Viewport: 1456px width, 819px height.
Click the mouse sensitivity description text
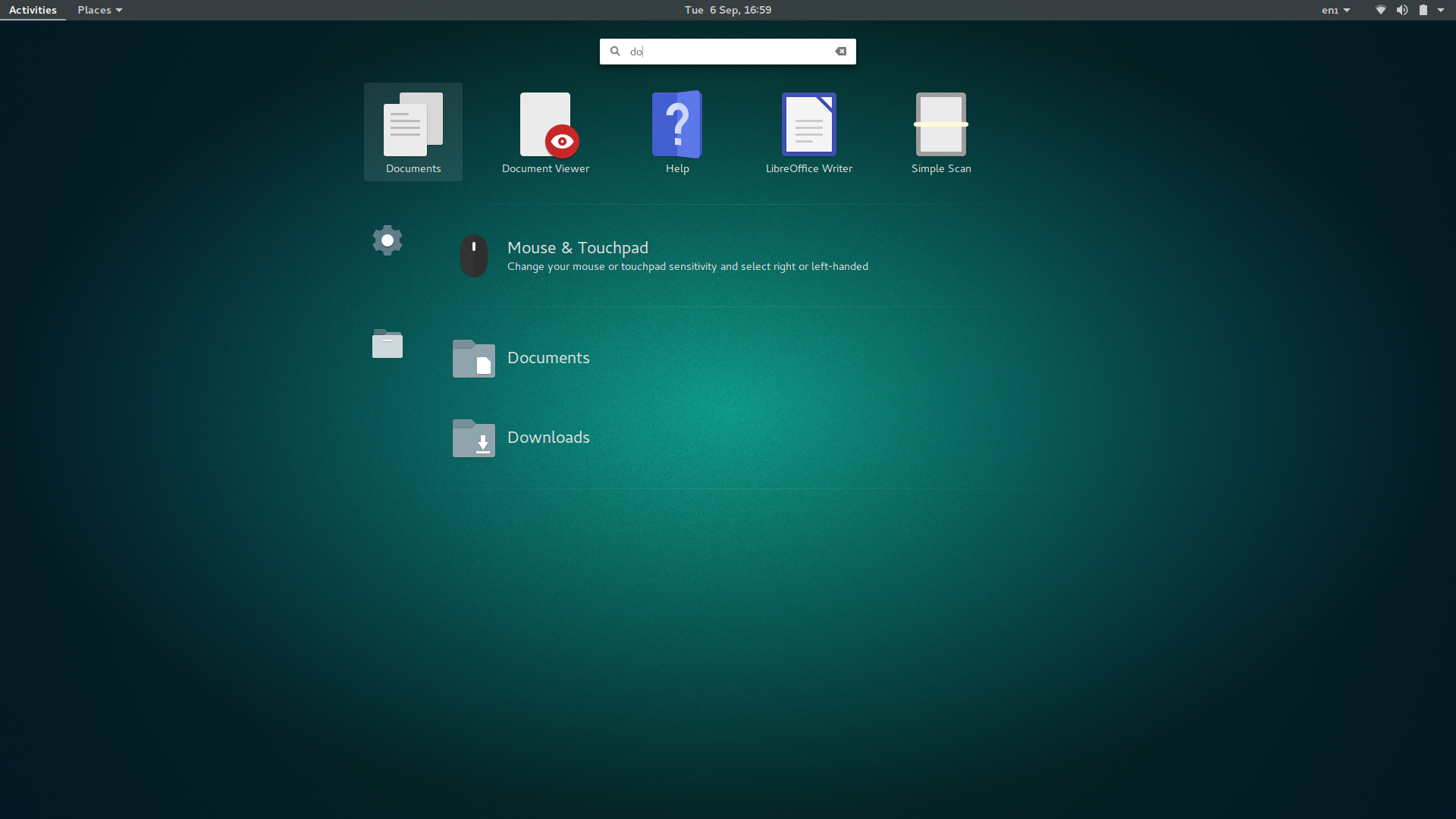[x=688, y=267]
